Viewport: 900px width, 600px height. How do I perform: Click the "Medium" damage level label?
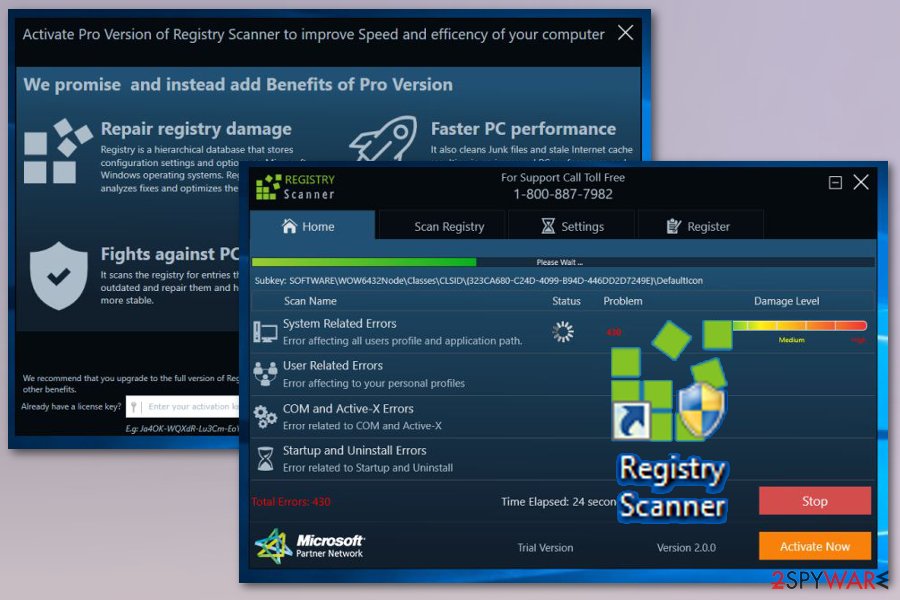pyautogui.click(x=792, y=340)
